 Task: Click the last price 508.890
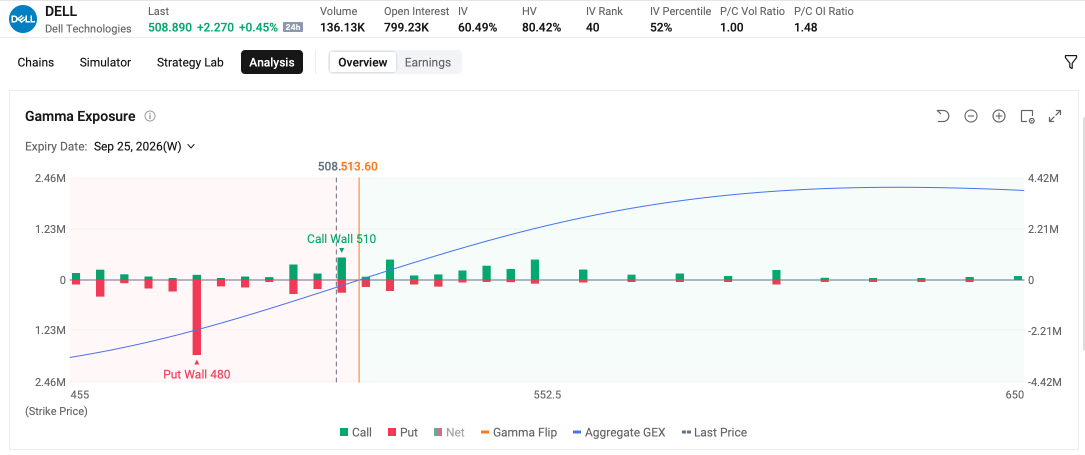click(170, 28)
